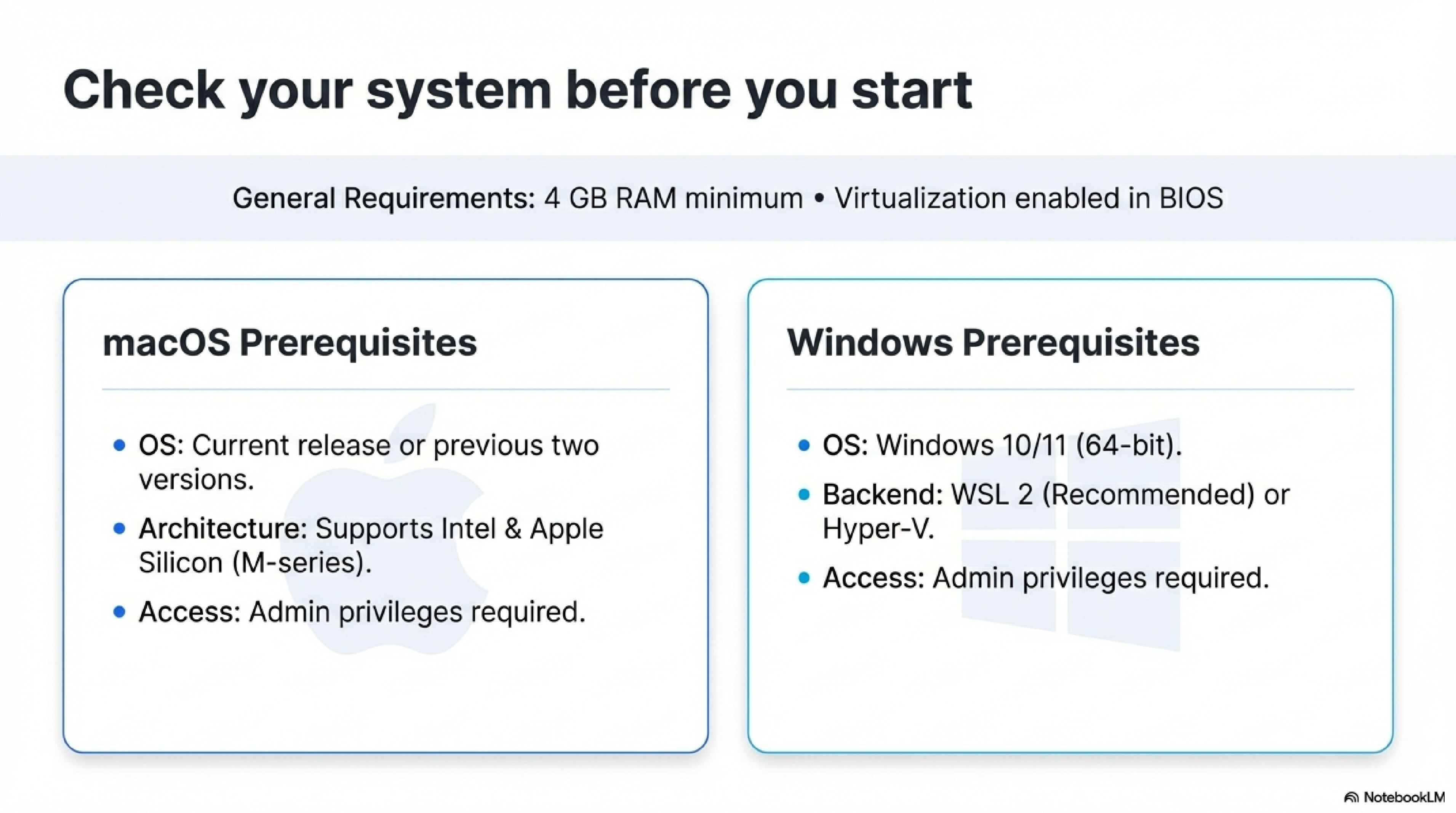This screenshot has width=1456, height=813.
Task: Click the bullet beside Backend WSL 2
Action: pos(804,495)
